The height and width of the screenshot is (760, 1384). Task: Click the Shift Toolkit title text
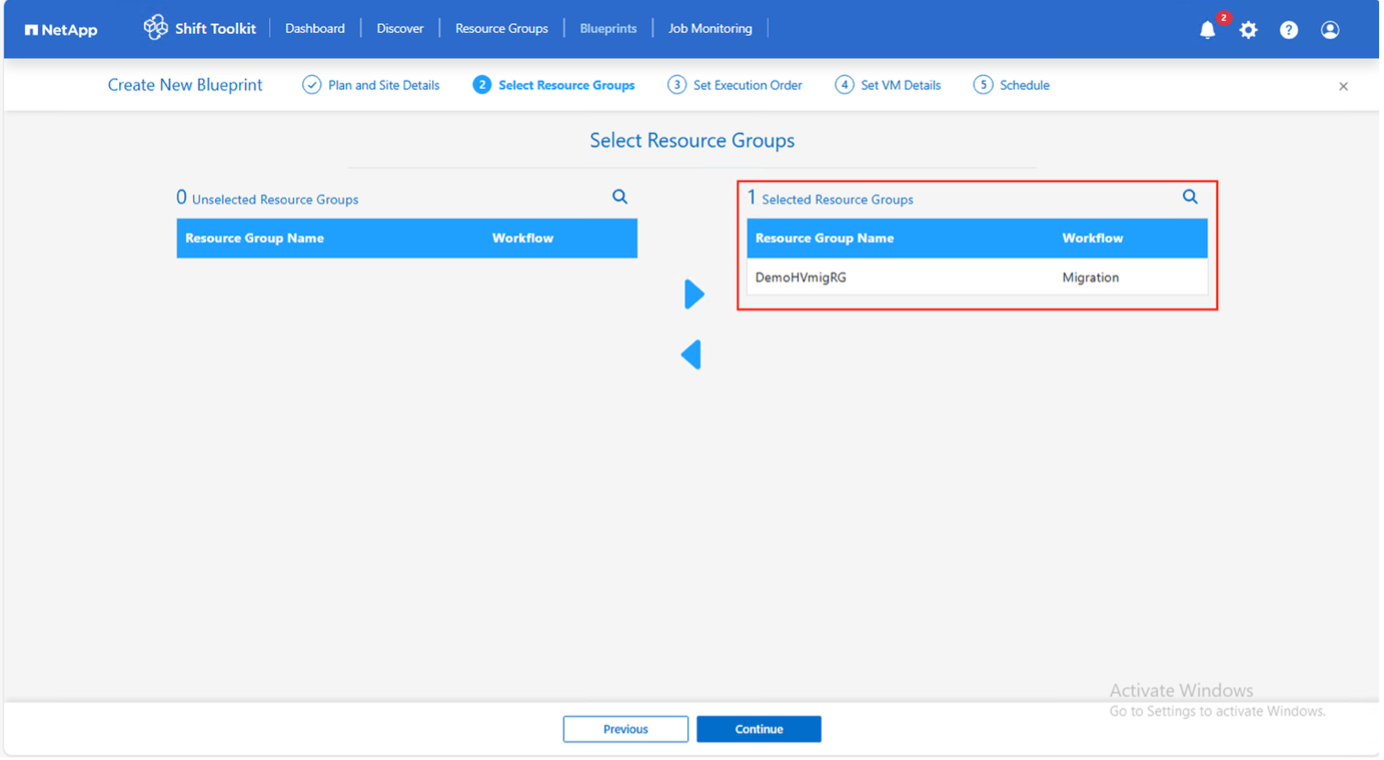pos(216,29)
